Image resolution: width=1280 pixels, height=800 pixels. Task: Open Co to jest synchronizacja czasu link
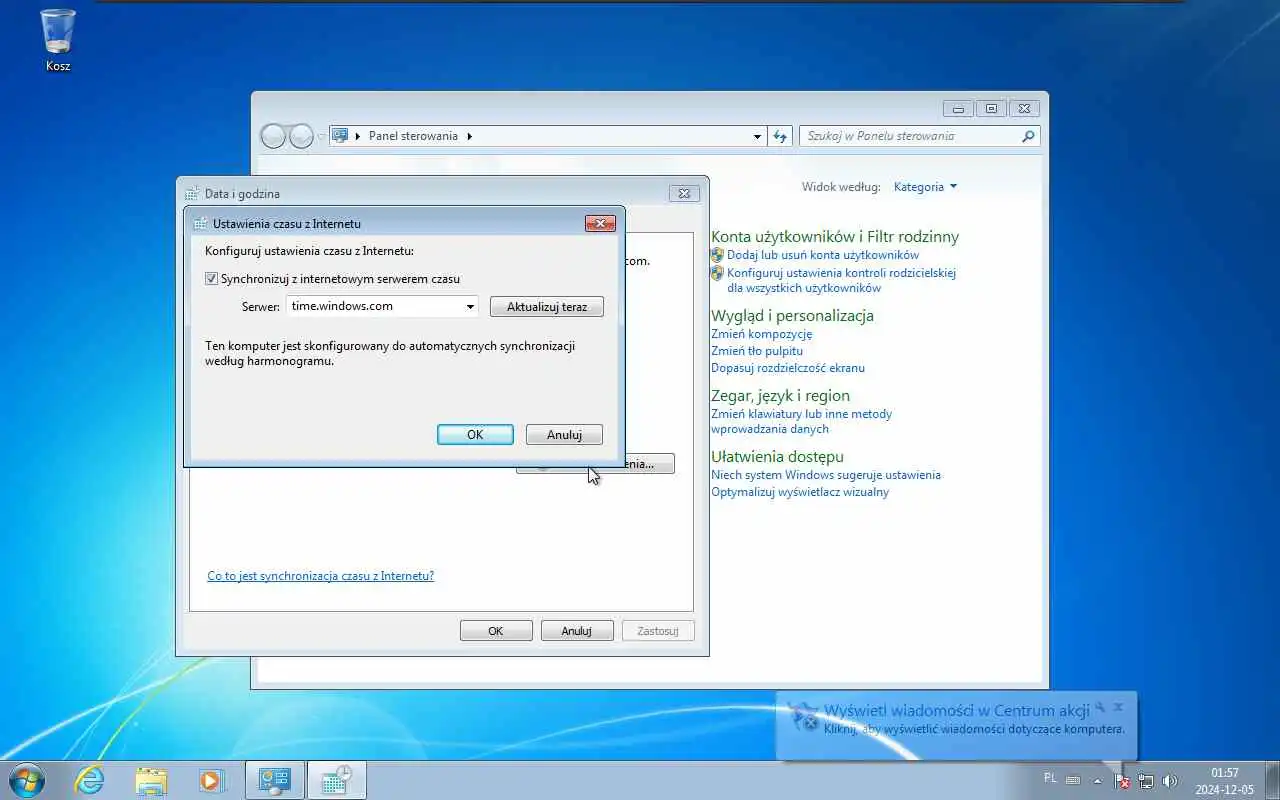click(x=320, y=576)
